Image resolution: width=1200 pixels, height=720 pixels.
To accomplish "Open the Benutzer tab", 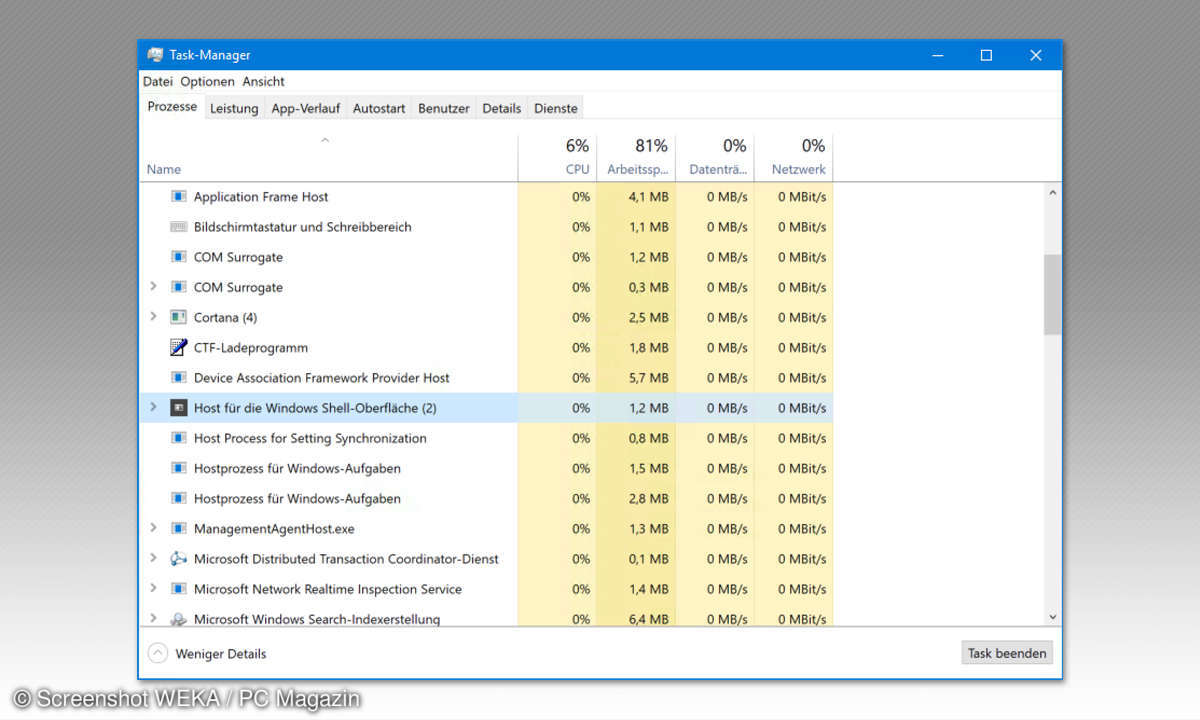I will click(x=444, y=108).
